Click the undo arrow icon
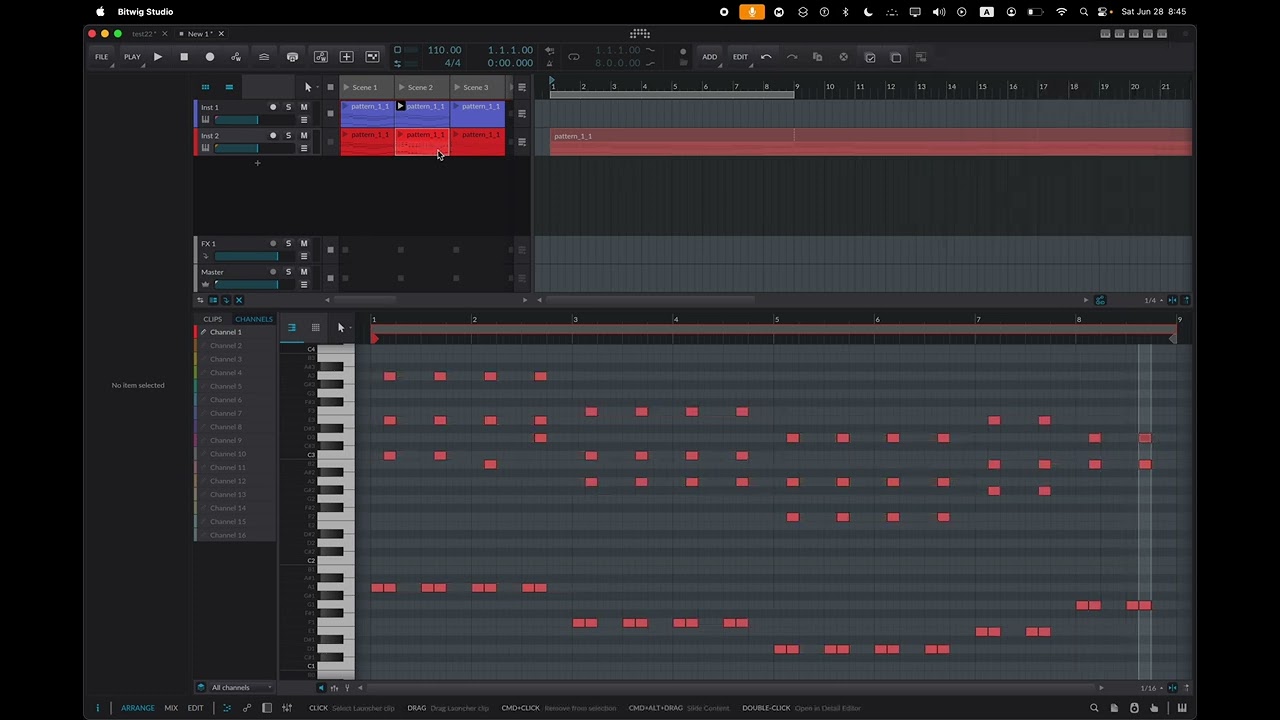1280x720 pixels. [766, 57]
